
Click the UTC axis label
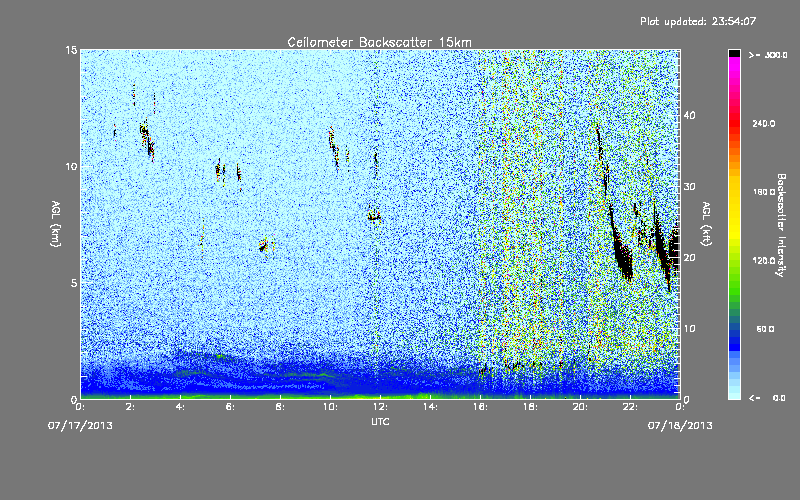(380, 421)
